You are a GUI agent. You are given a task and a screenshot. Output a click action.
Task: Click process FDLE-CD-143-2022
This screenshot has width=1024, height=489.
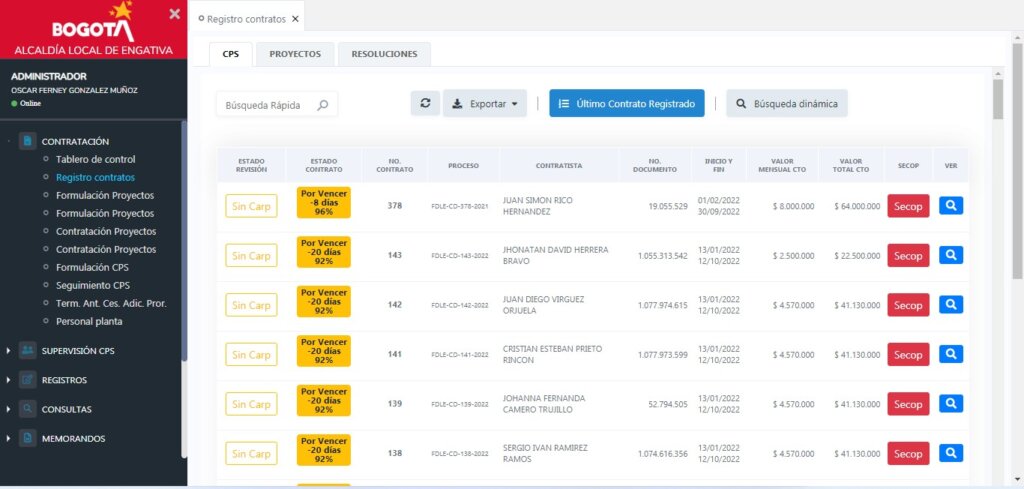460,256
